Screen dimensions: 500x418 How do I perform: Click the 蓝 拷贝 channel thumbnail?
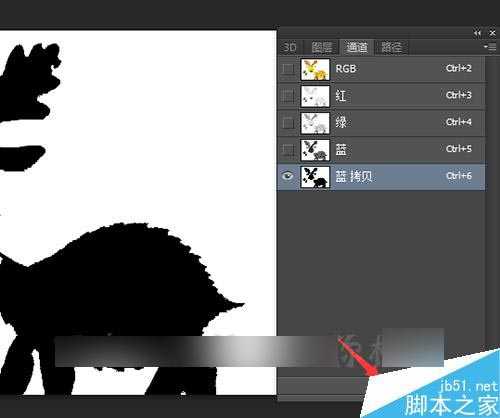tap(315, 177)
